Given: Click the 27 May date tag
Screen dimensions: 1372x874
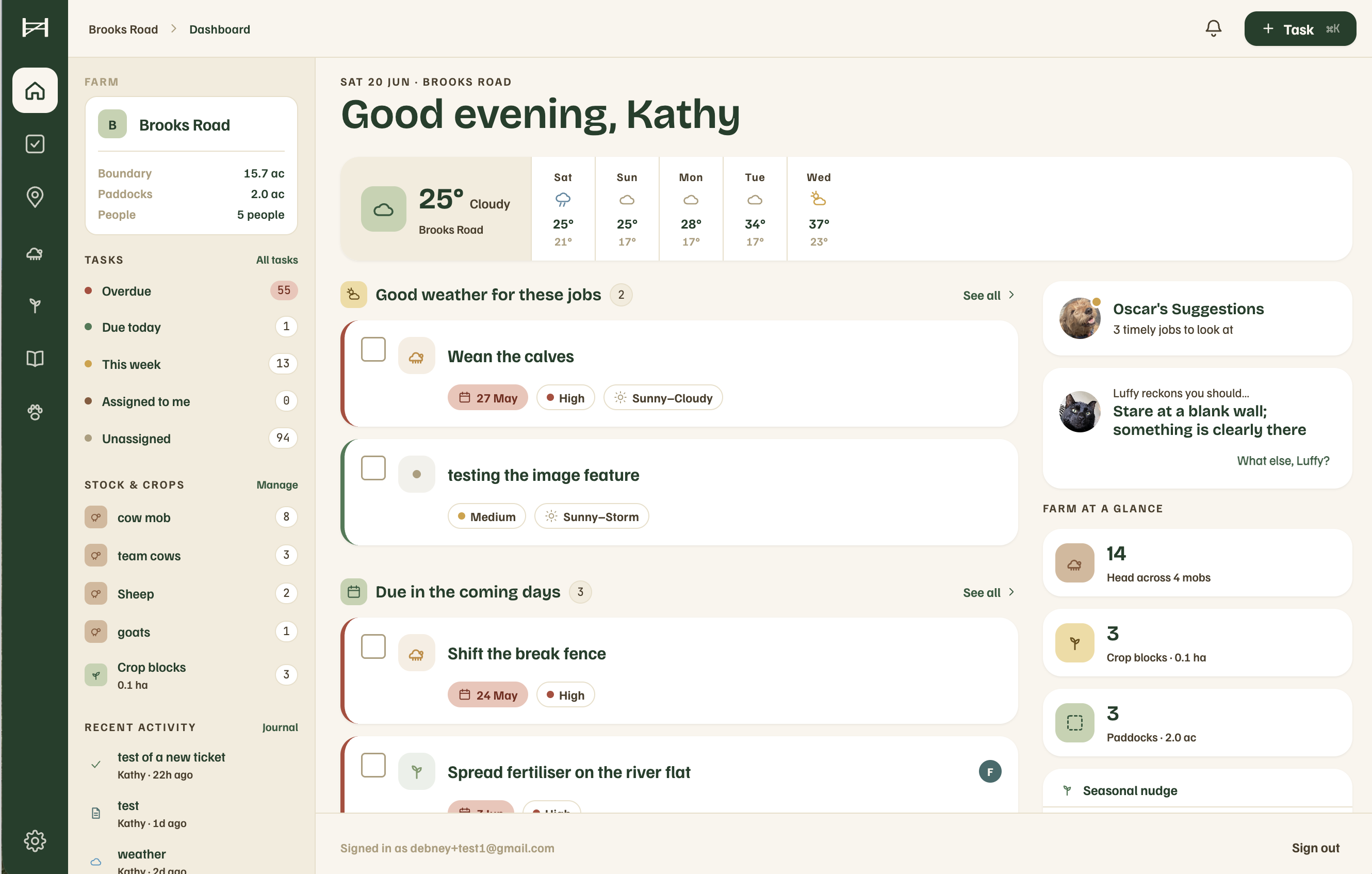Looking at the screenshot, I should coord(488,398).
